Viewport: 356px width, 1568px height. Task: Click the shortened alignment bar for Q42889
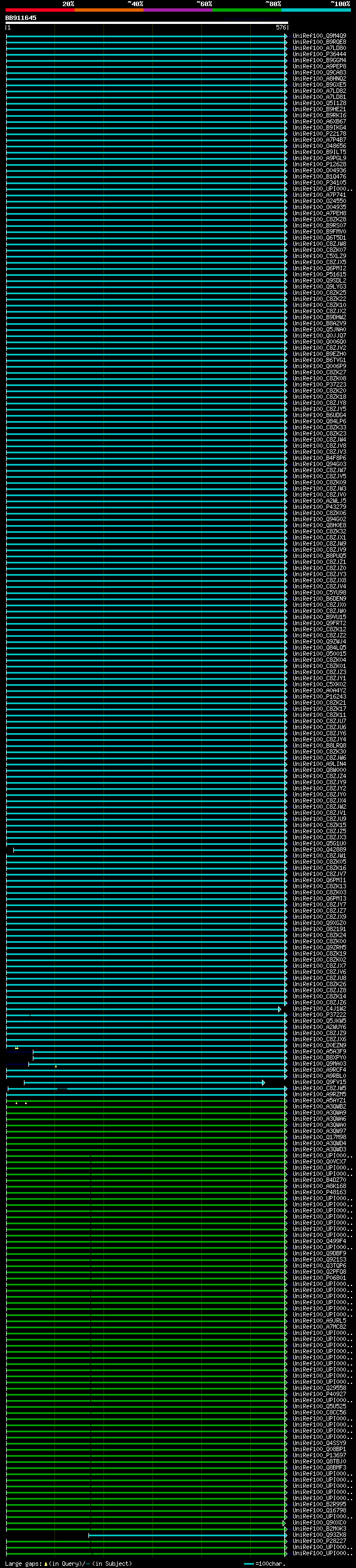[150, 850]
